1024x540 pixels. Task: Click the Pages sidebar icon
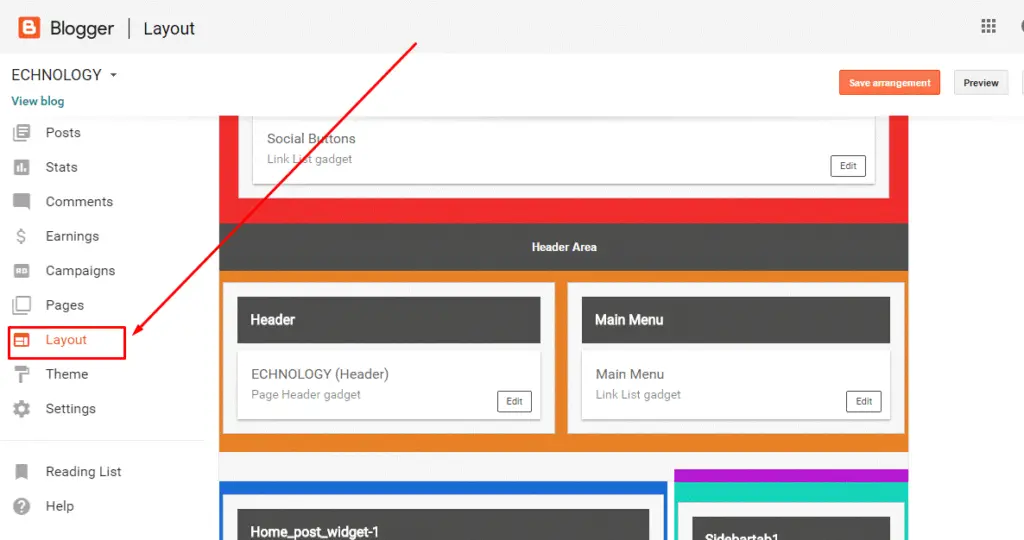coord(22,305)
